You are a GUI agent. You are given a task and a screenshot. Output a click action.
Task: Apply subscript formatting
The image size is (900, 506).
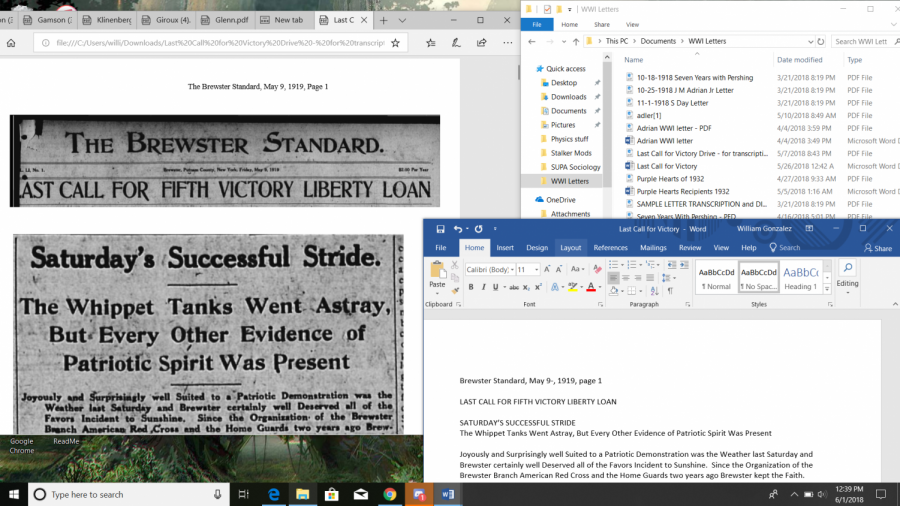tap(526, 287)
